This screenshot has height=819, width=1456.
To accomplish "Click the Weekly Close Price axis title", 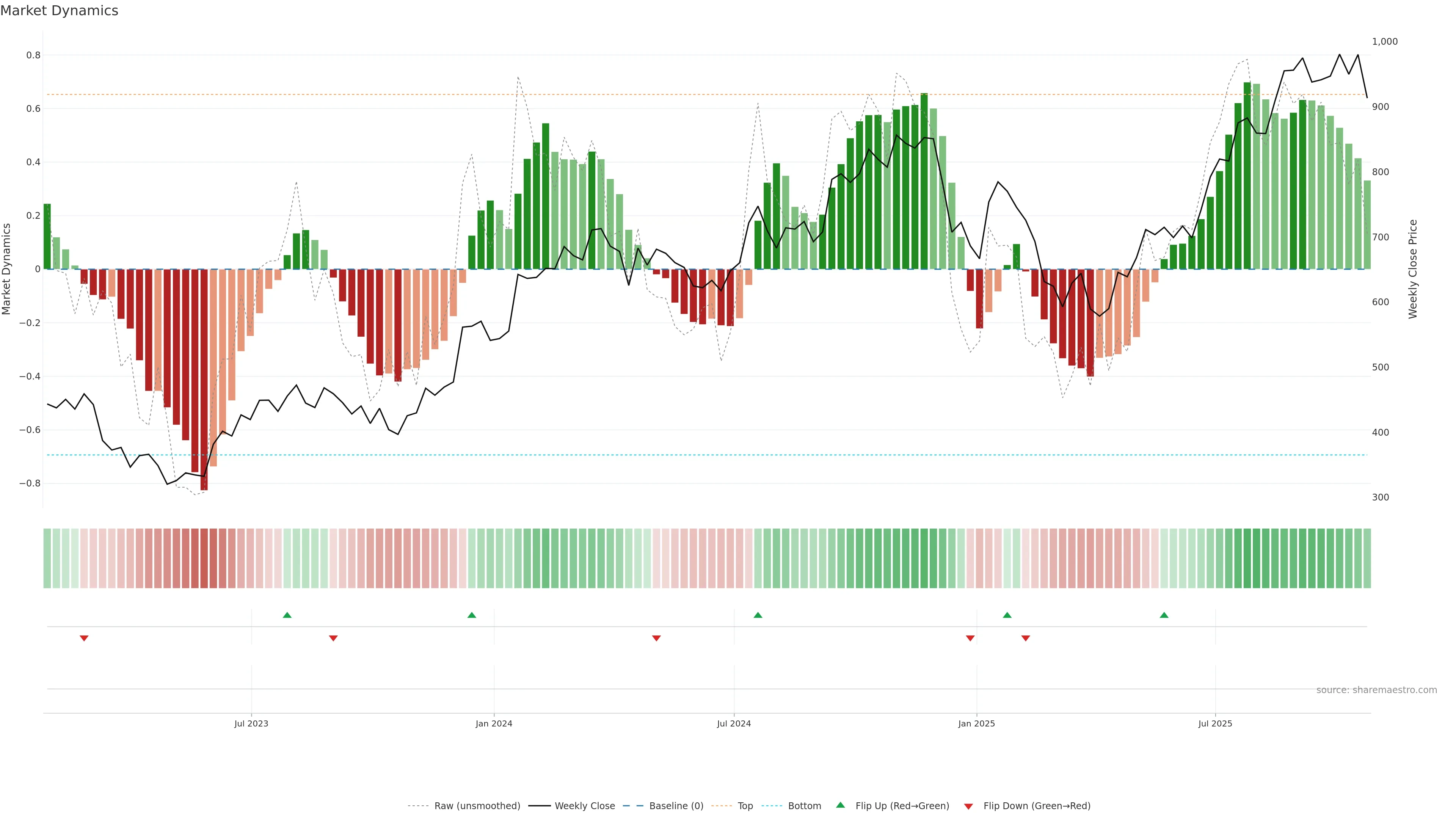I will coord(1413,269).
